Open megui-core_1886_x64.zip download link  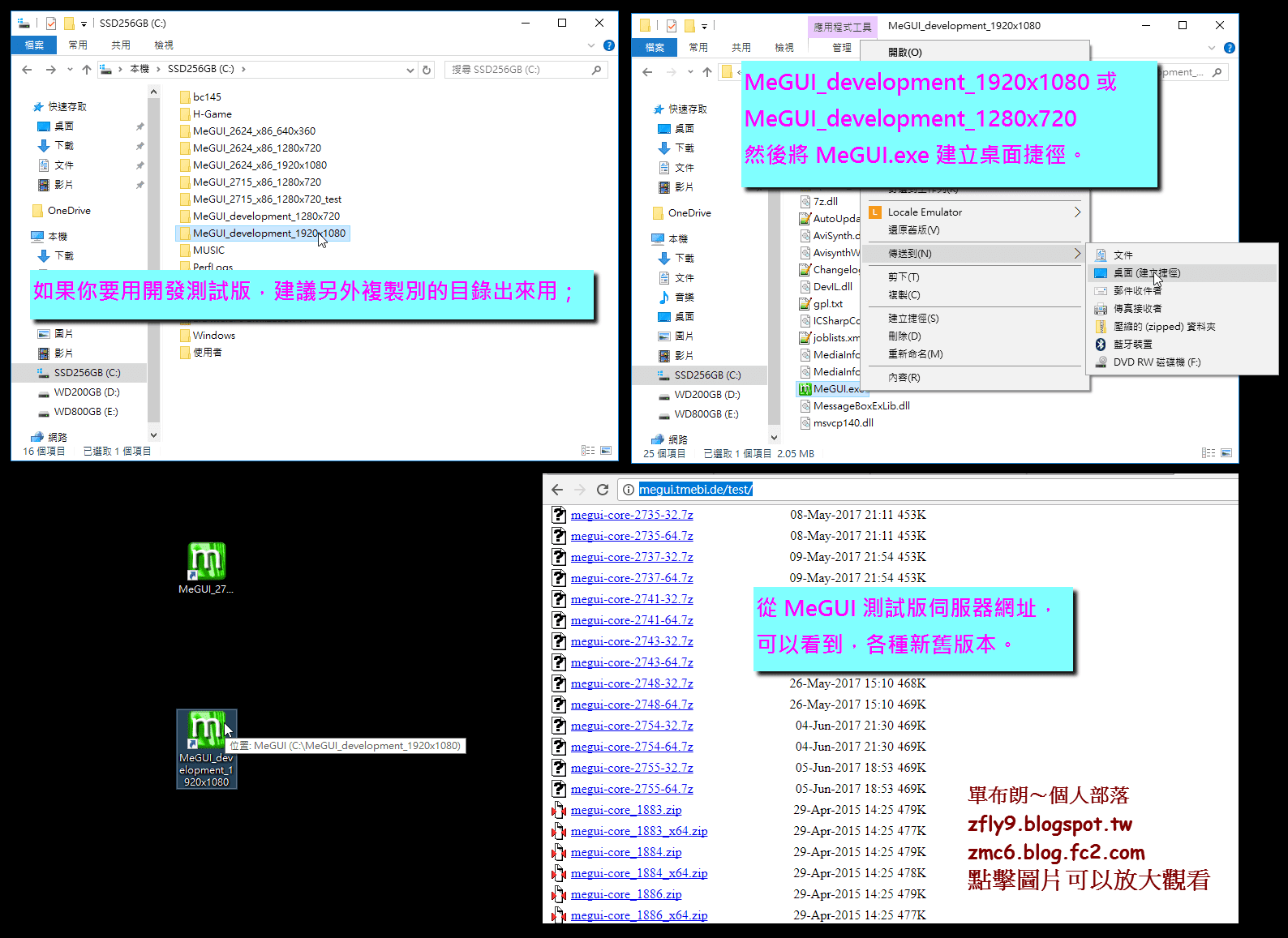(x=639, y=915)
